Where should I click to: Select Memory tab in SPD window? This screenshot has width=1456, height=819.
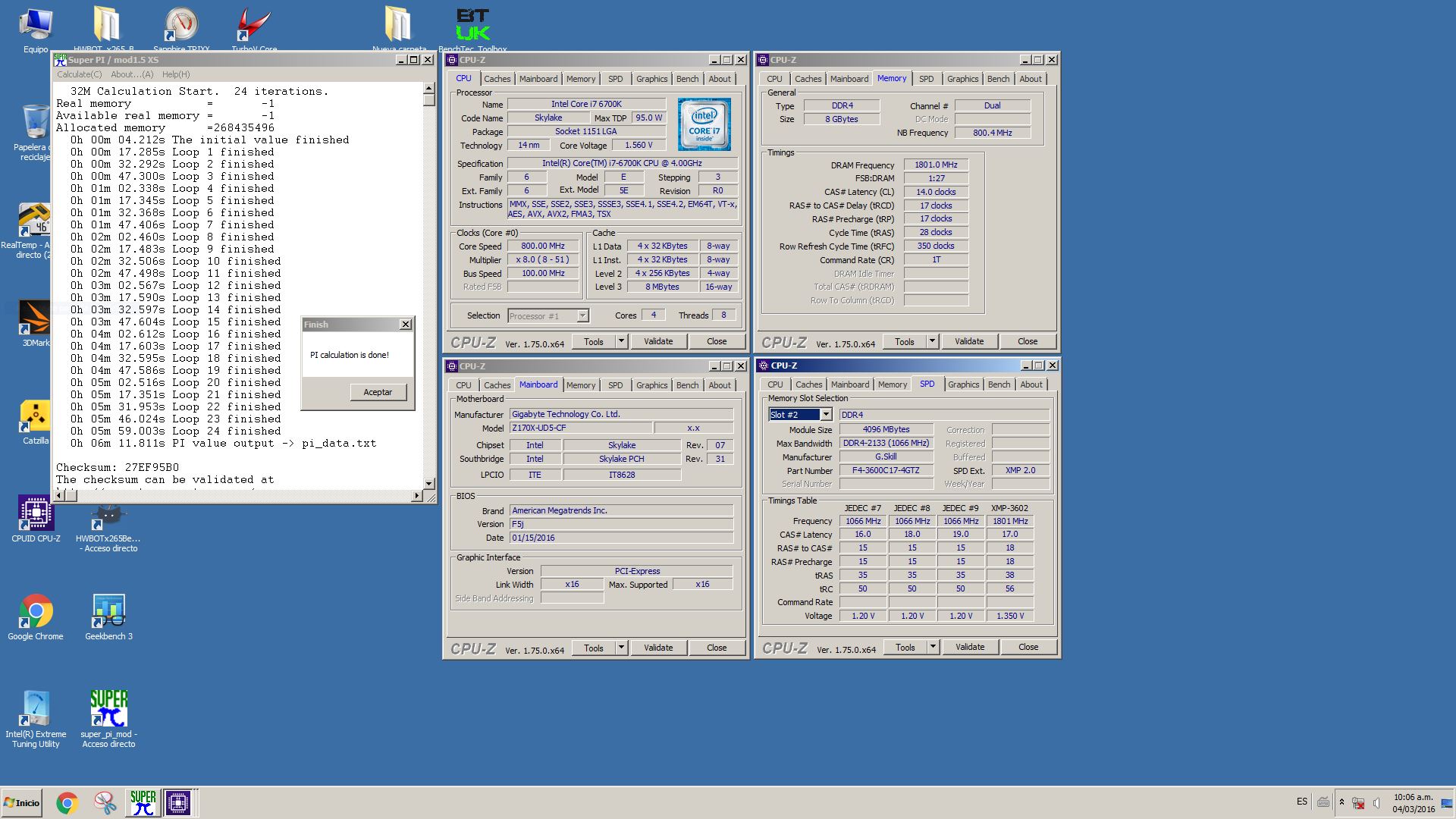click(893, 384)
